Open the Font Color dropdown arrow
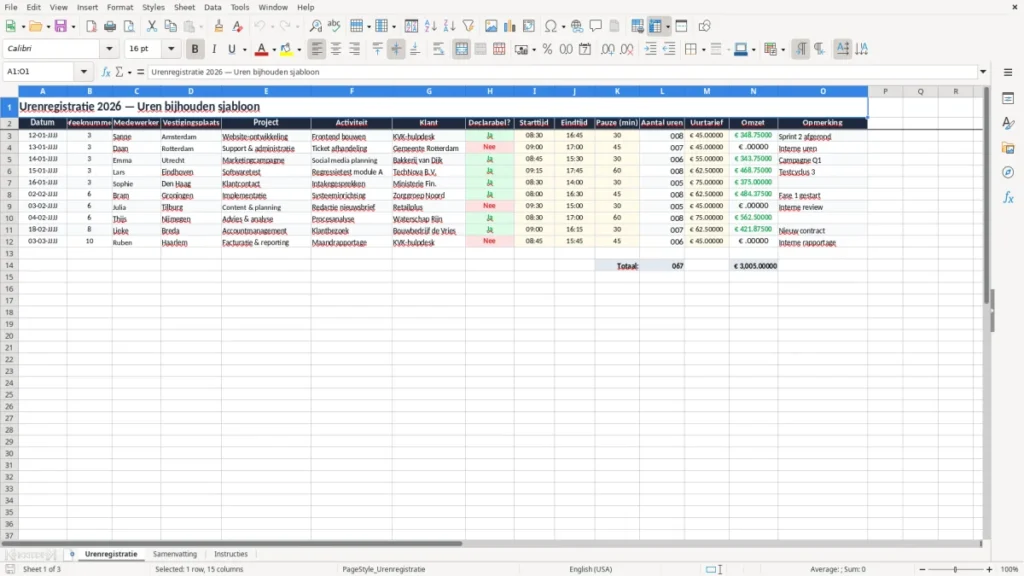 [x=274, y=50]
